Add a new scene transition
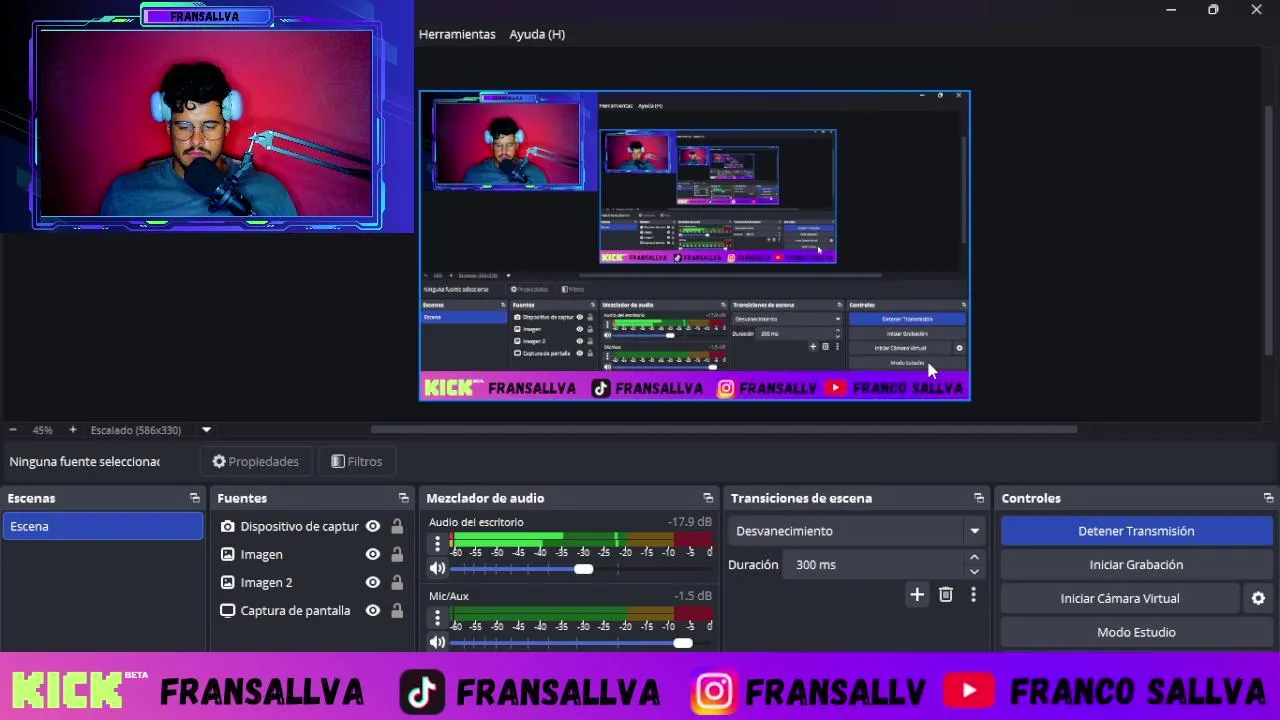Viewport: 1280px width, 720px height. coord(917,595)
